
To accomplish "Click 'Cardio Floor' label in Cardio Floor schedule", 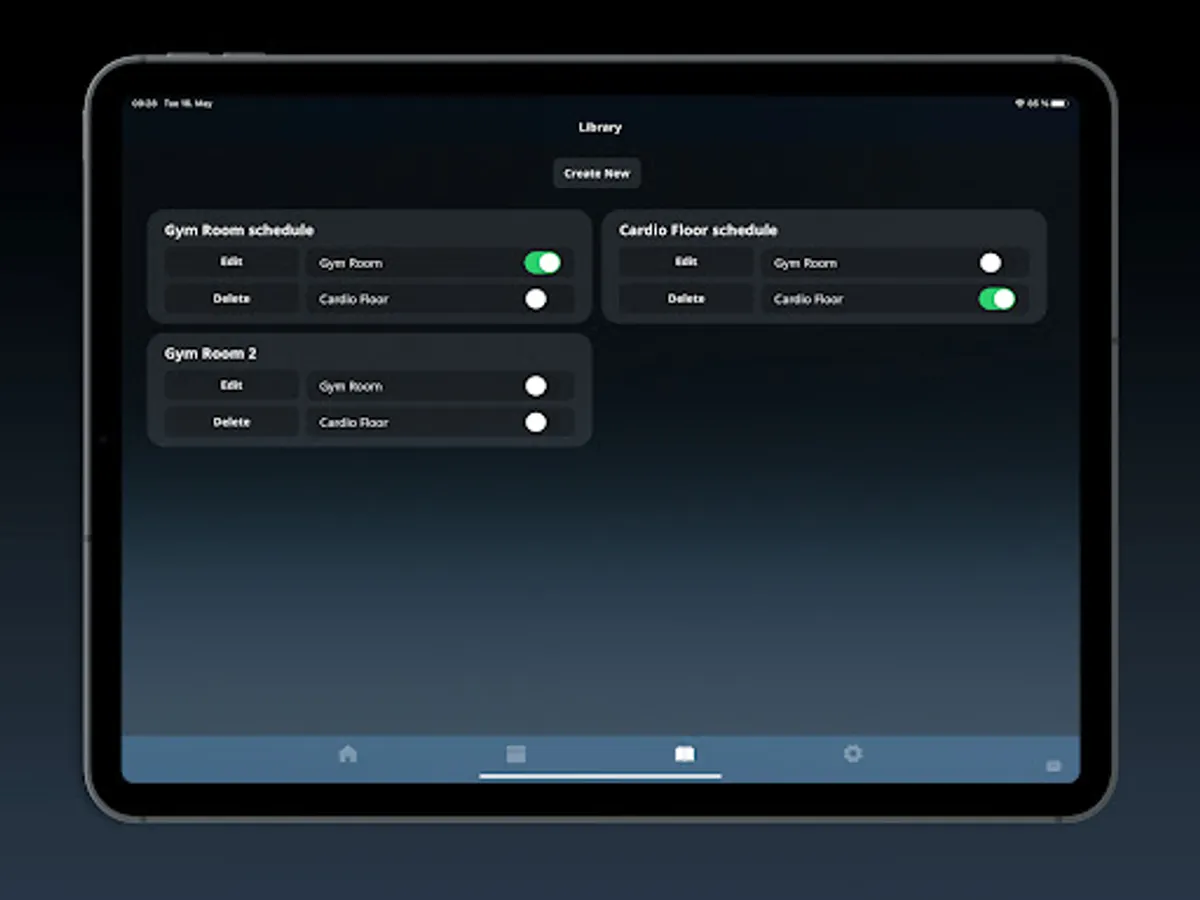I will click(x=809, y=299).
